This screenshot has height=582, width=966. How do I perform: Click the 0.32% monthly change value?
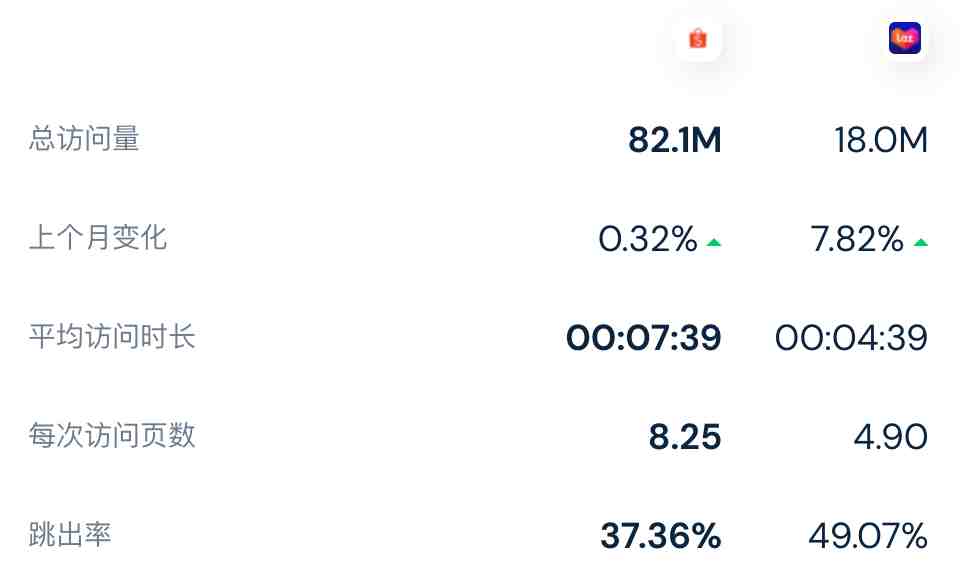click(x=648, y=239)
